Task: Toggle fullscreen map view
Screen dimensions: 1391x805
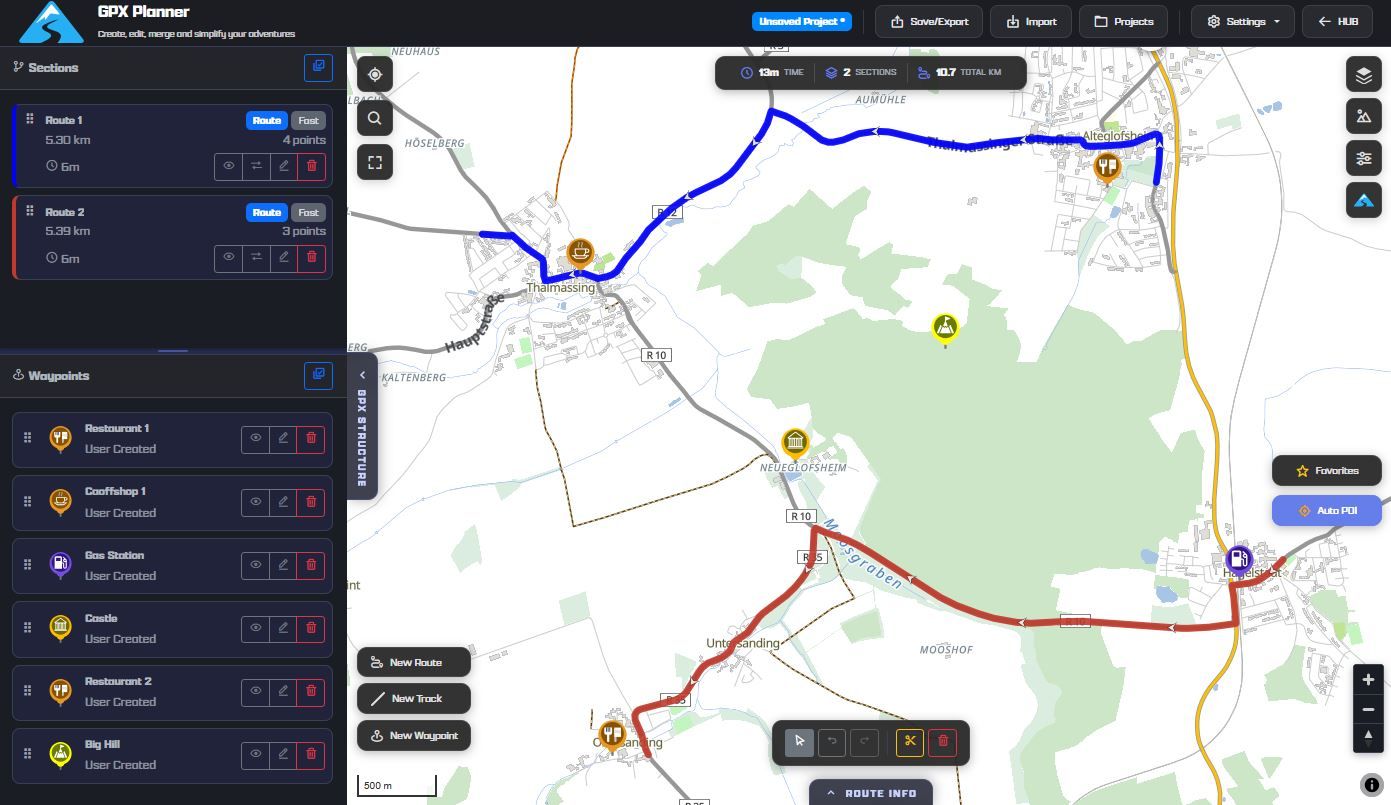Action: (x=375, y=163)
